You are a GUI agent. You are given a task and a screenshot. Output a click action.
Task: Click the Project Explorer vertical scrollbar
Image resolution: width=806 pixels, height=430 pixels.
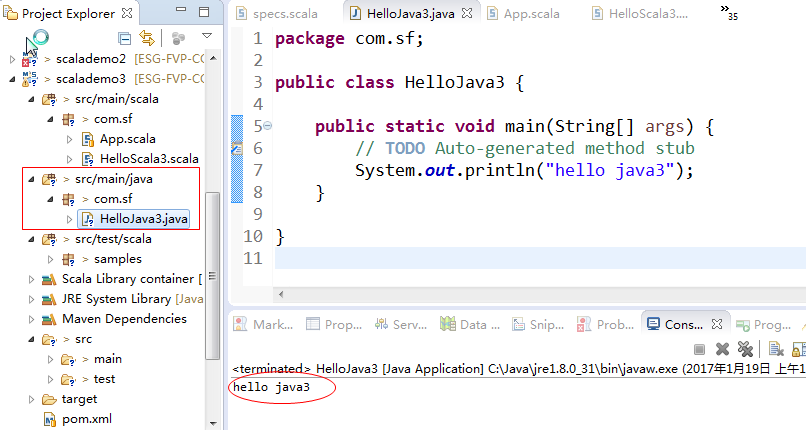coord(212,276)
